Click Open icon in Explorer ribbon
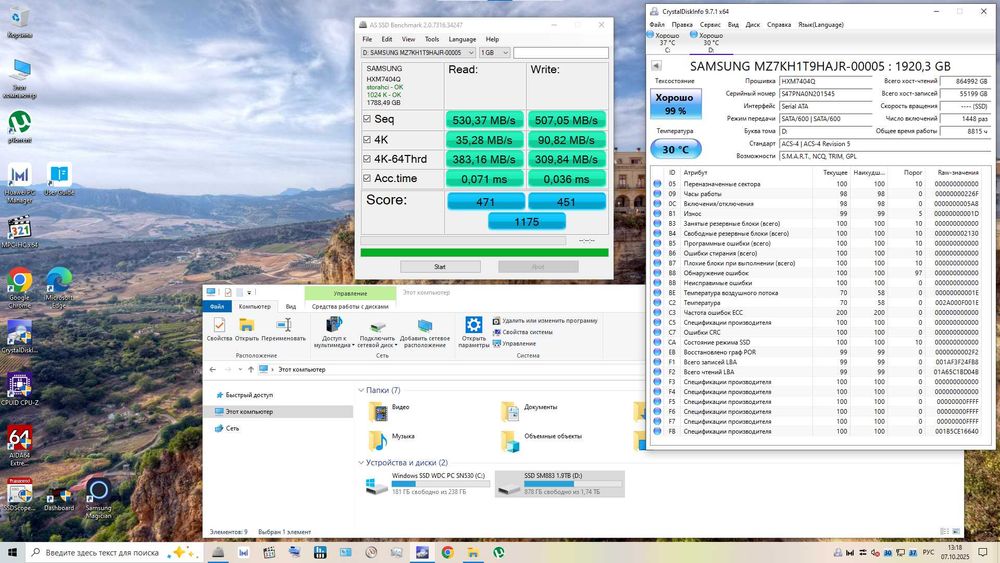Image resolution: width=1000 pixels, height=563 pixels. click(x=247, y=330)
